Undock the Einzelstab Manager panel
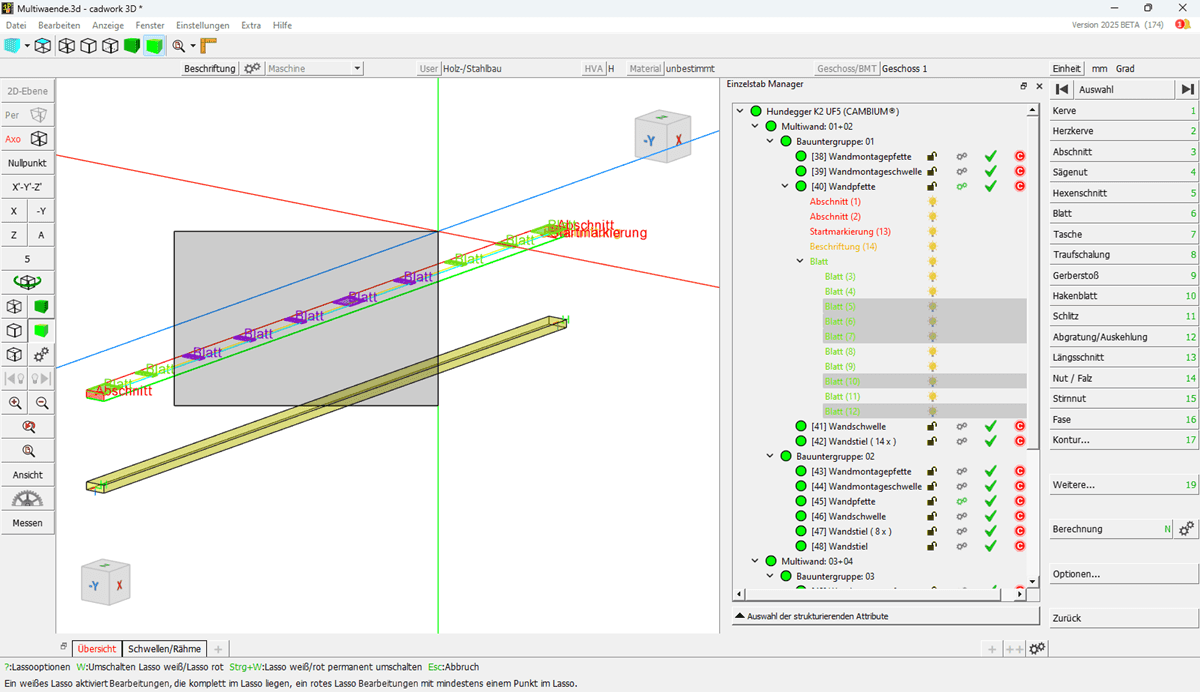The image size is (1200, 692). [x=1024, y=87]
